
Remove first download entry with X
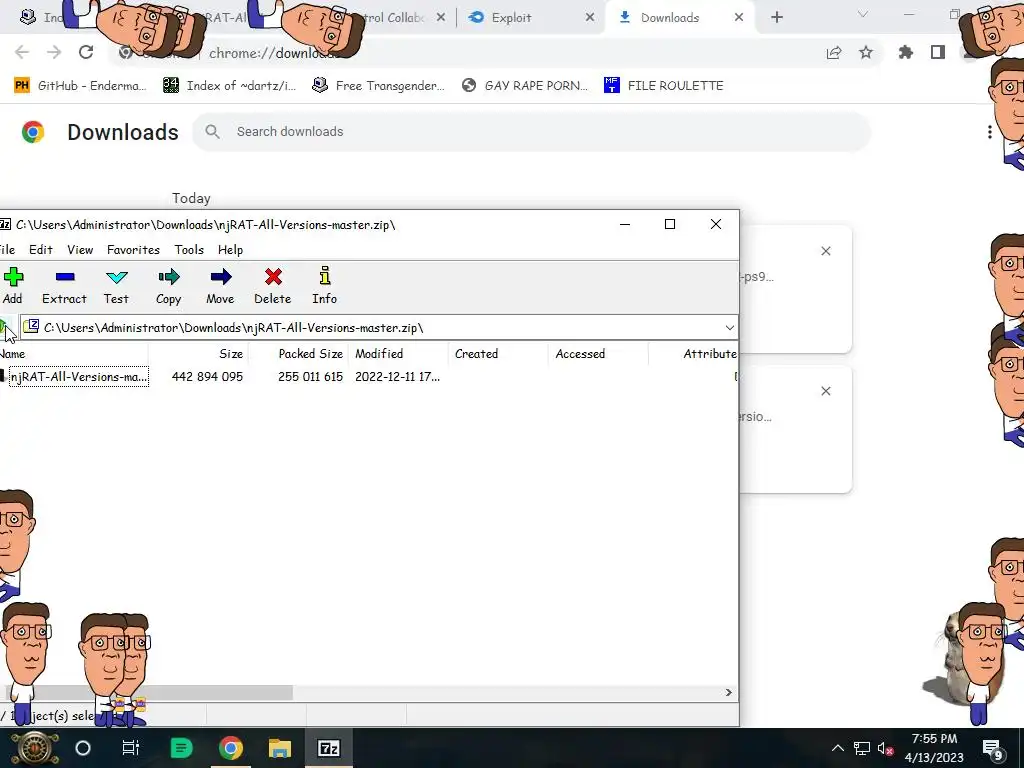(825, 251)
